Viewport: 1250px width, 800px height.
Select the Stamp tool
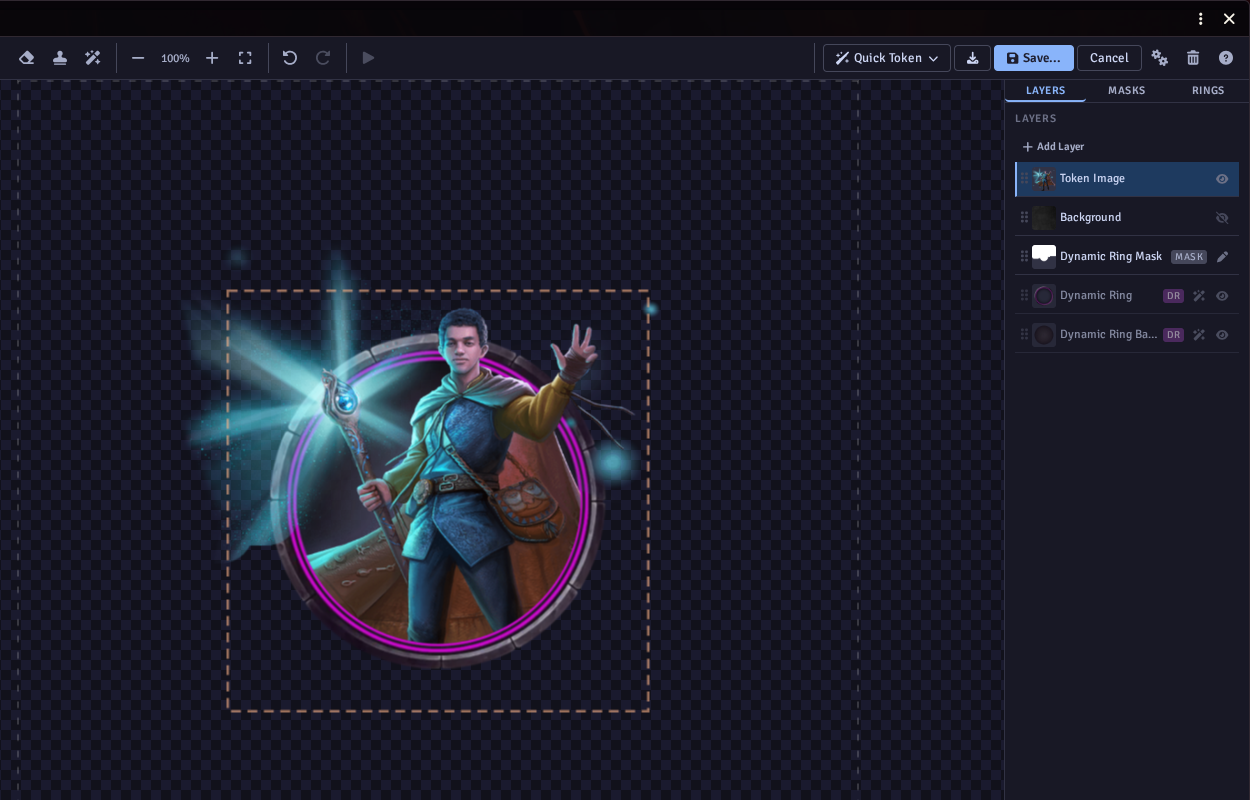coord(60,58)
